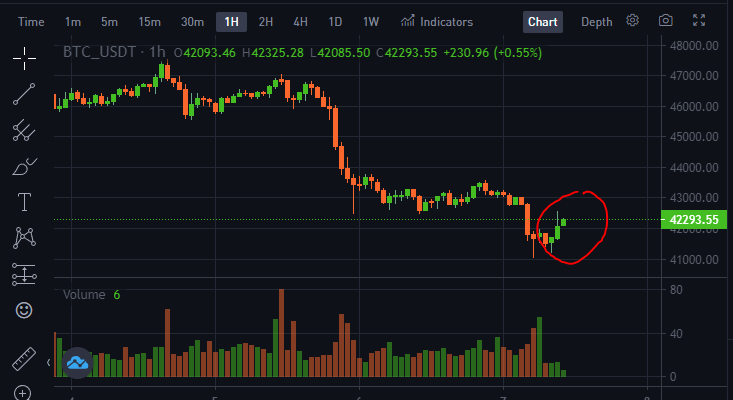The width and height of the screenshot is (733, 400).
Task: Open the long position prediction tool
Action: pyautogui.click(x=24, y=274)
